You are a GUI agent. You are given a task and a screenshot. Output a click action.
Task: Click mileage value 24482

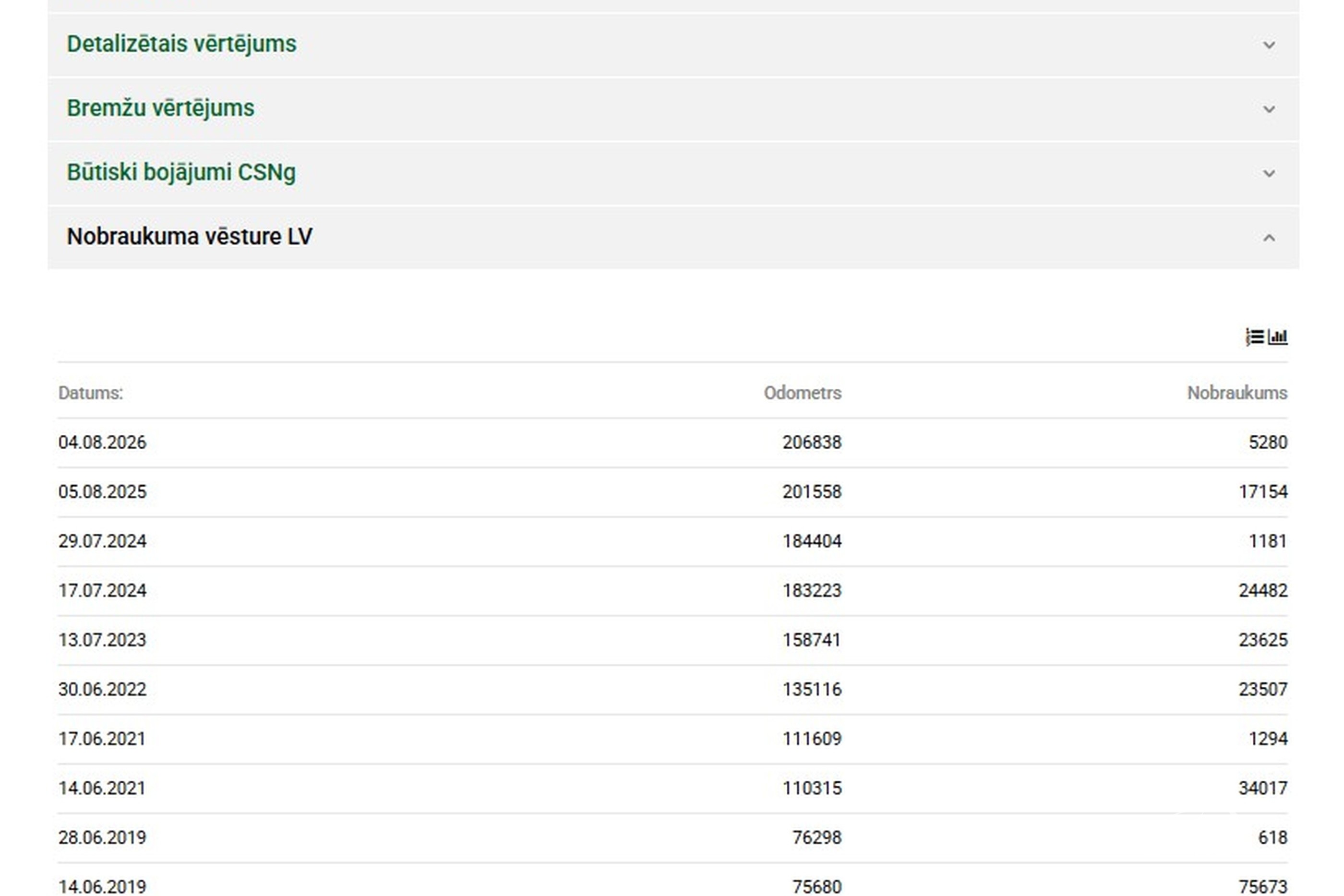pos(1263,590)
